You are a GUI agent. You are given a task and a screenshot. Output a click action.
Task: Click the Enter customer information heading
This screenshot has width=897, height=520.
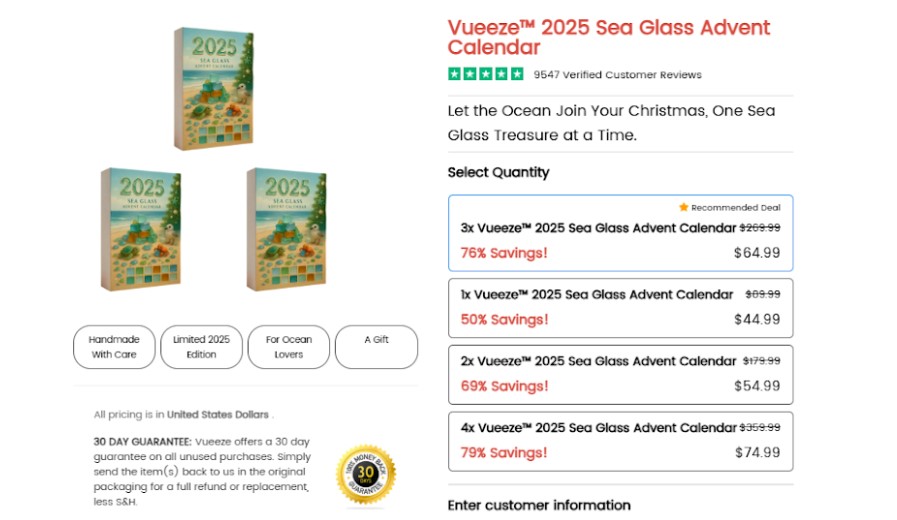pyautogui.click(x=539, y=505)
